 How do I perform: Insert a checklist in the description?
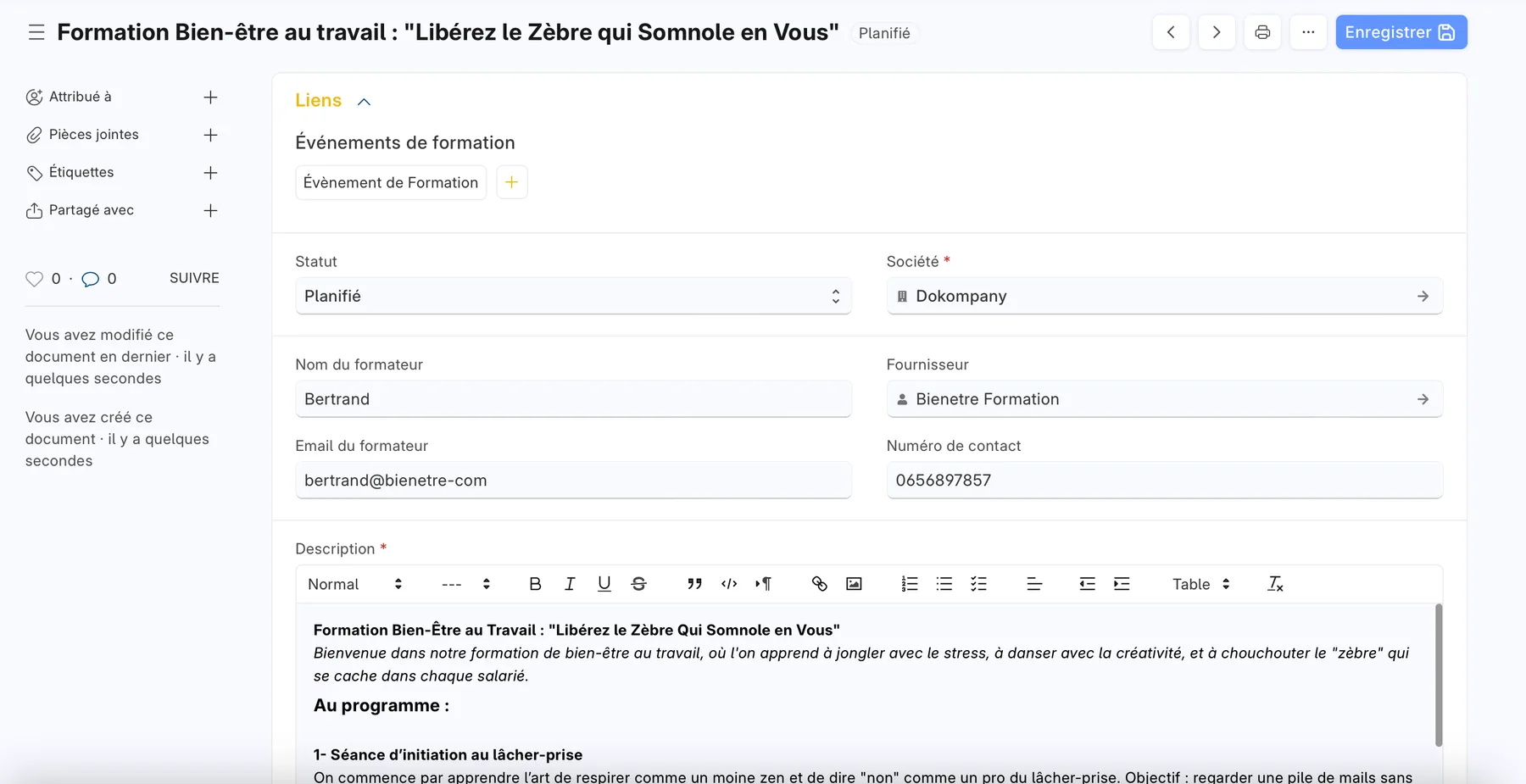click(978, 584)
